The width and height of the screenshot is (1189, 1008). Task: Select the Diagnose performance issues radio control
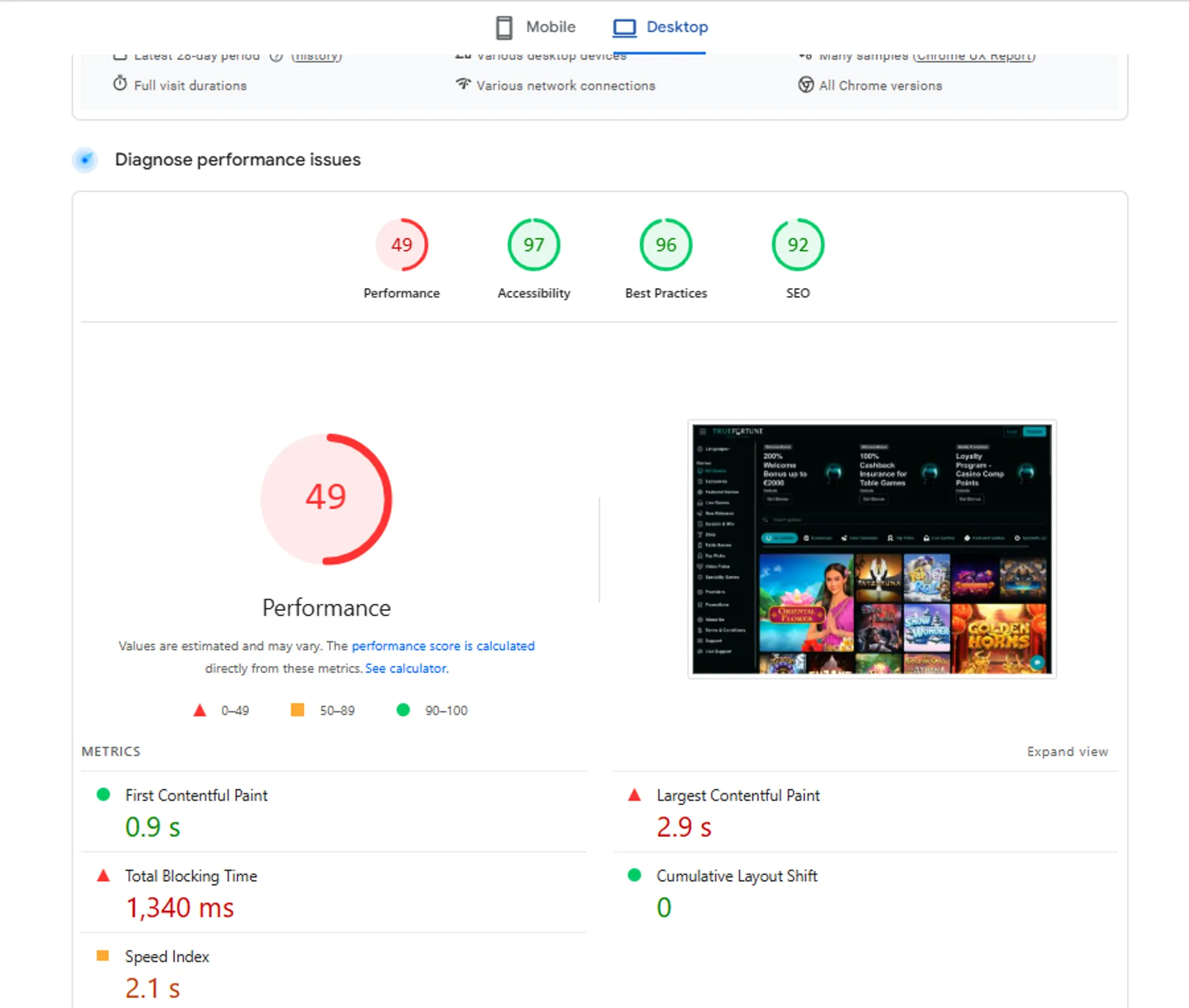(x=85, y=160)
